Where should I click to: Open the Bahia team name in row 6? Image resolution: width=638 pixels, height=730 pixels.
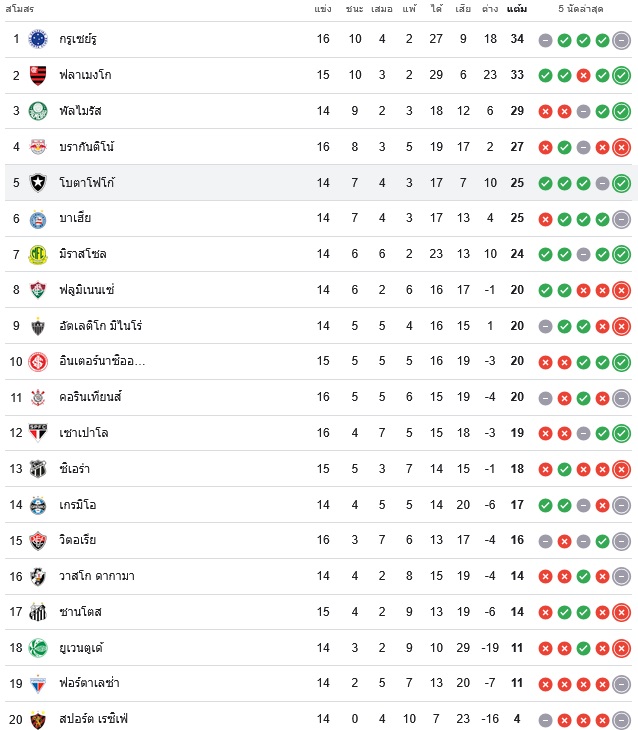(x=75, y=218)
